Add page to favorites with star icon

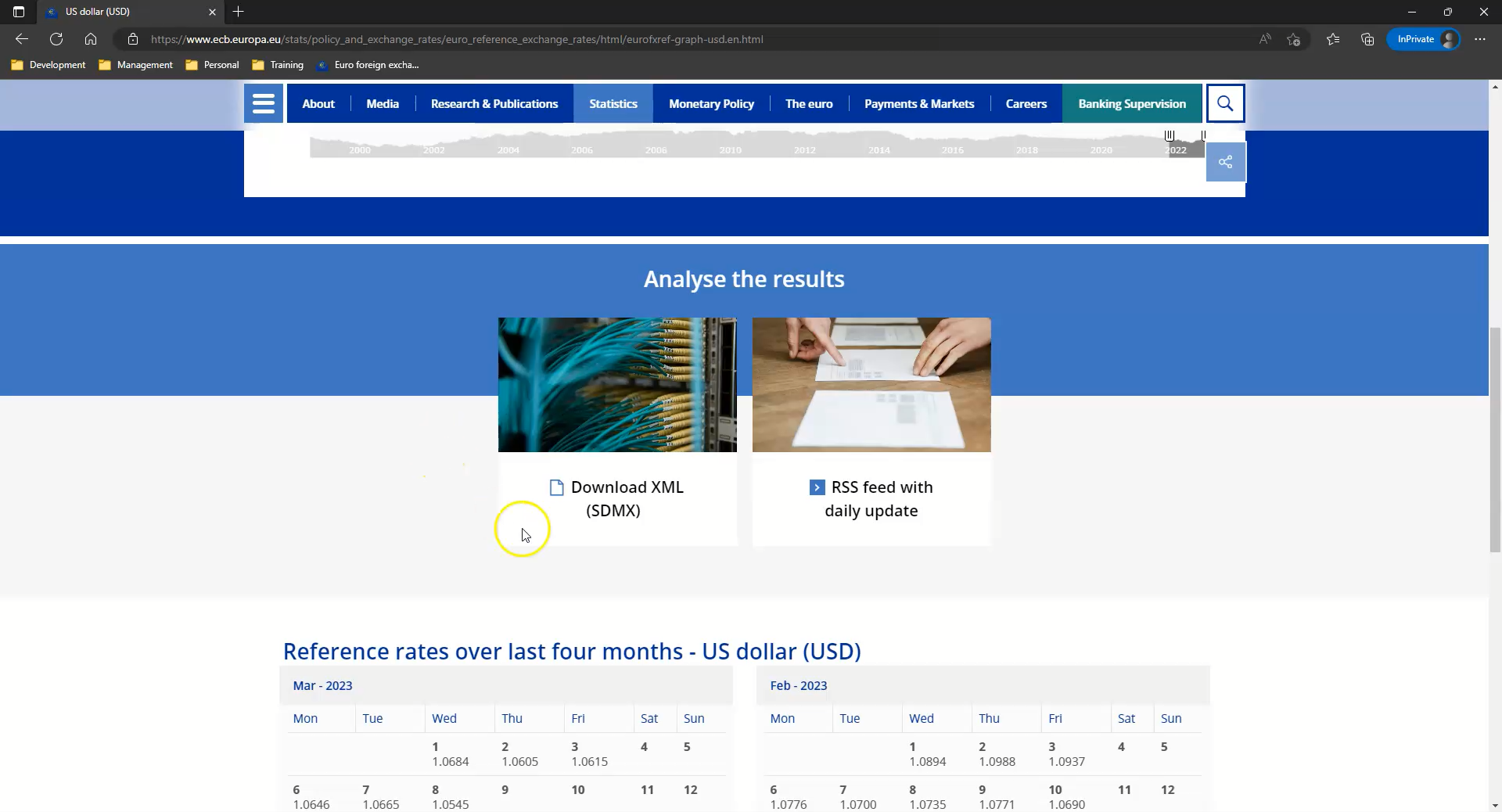(1294, 39)
